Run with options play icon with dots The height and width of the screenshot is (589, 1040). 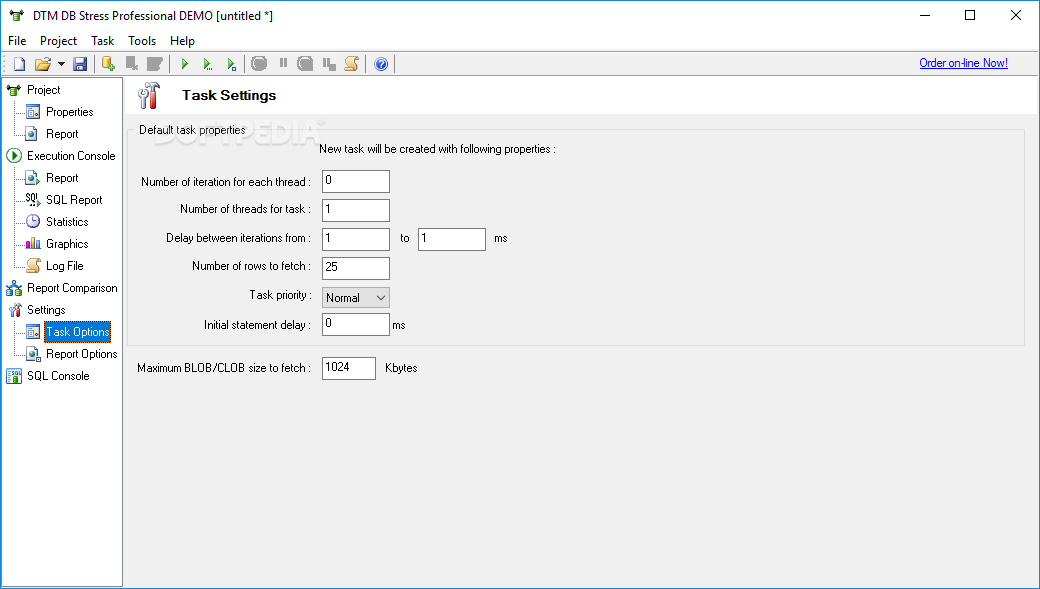(208, 64)
